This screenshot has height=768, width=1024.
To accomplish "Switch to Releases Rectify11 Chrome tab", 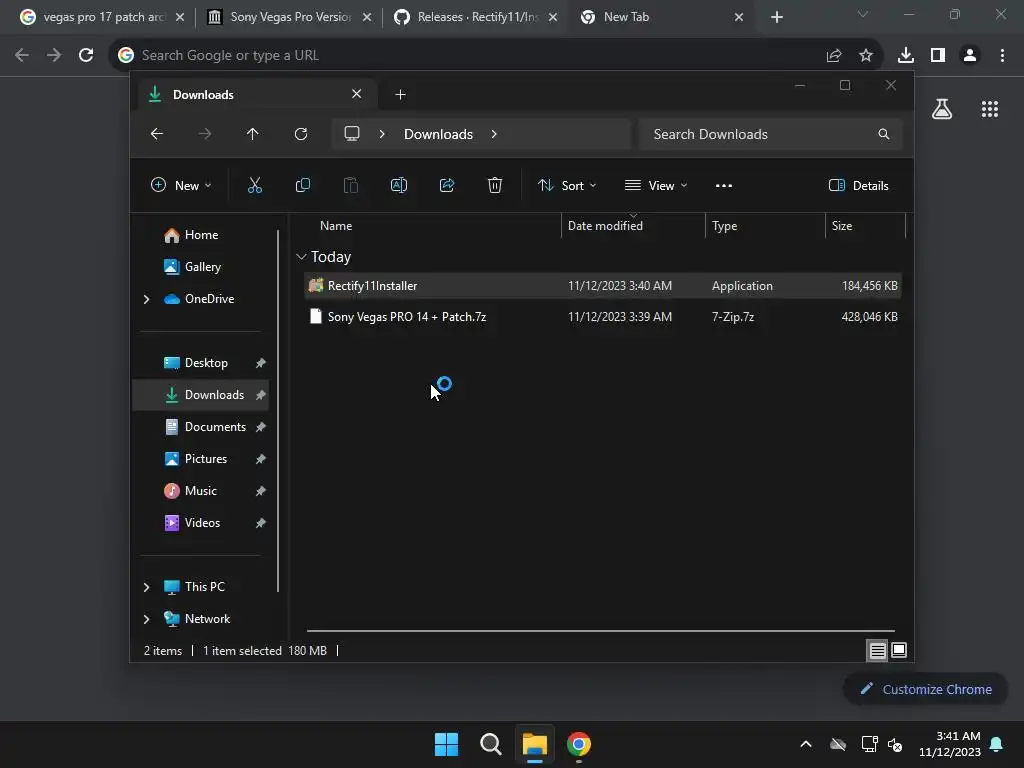I will pos(475,17).
